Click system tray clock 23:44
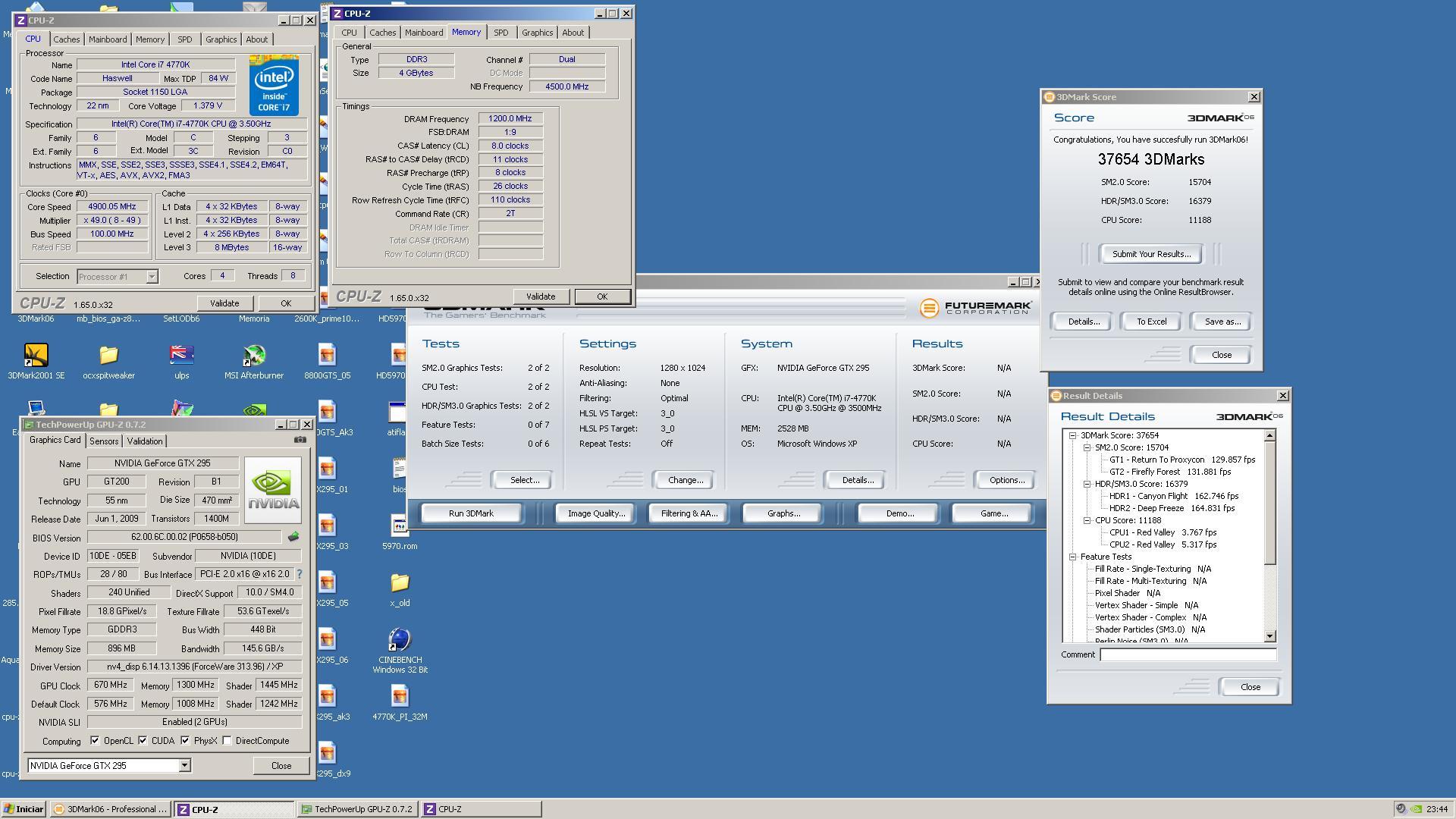The height and width of the screenshot is (819, 1456). (x=1436, y=809)
